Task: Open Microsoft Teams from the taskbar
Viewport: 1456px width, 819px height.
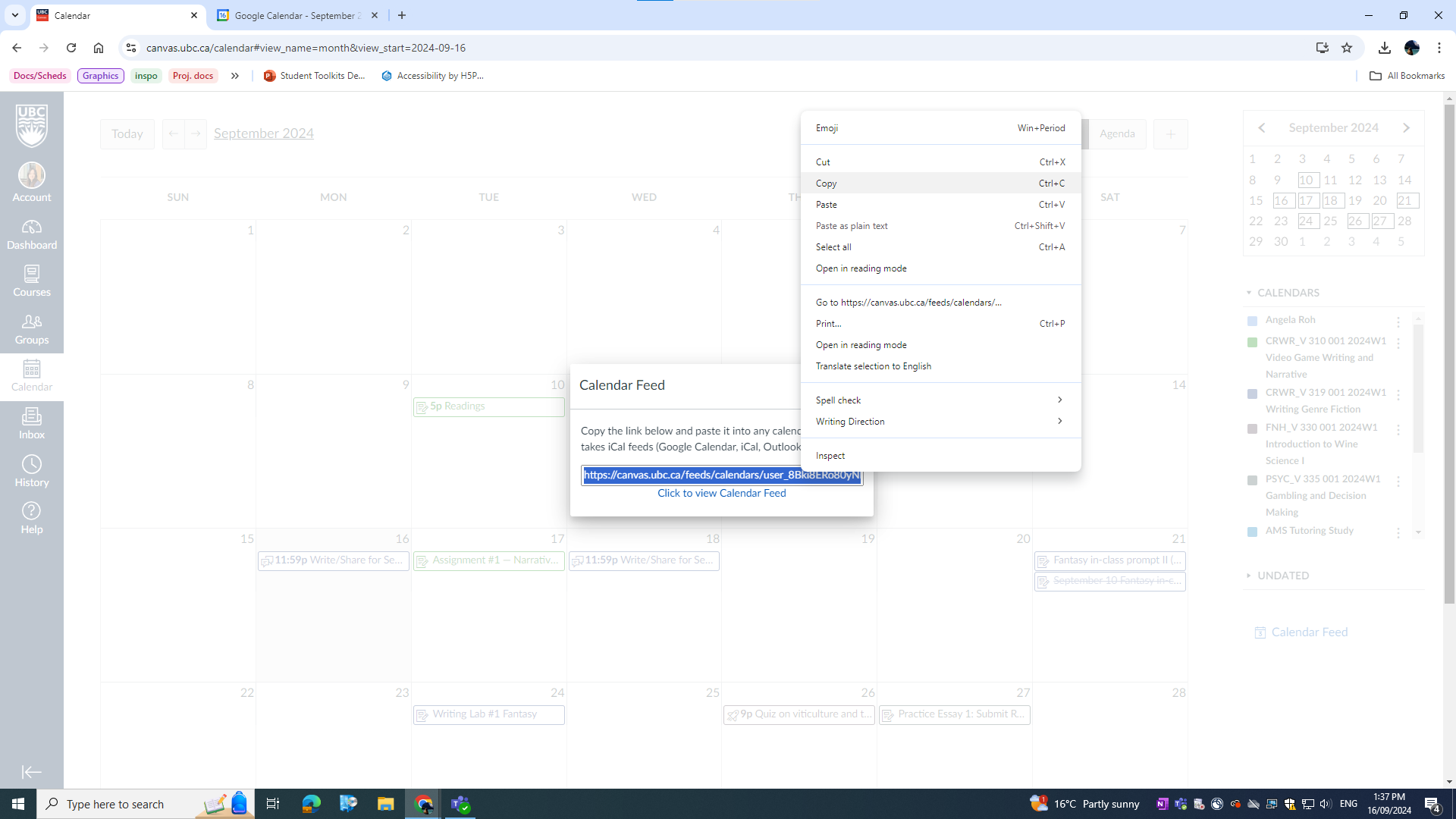Action: pos(460,804)
